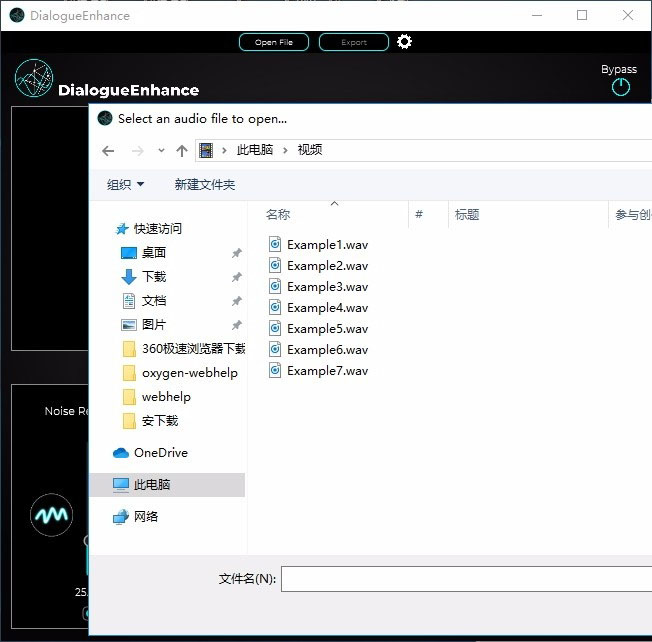
Task: Click the video library icon in address bar
Action: (x=206, y=151)
